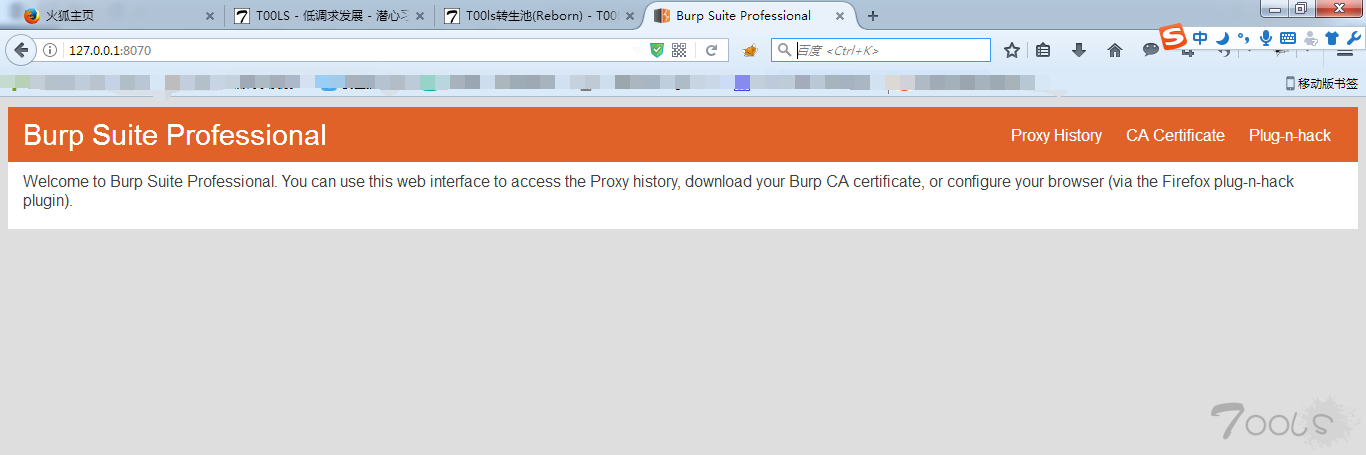Open the Proxy History page
Image resolution: width=1366 pixels, height=455 pixels.
[x=1056, y=136]
